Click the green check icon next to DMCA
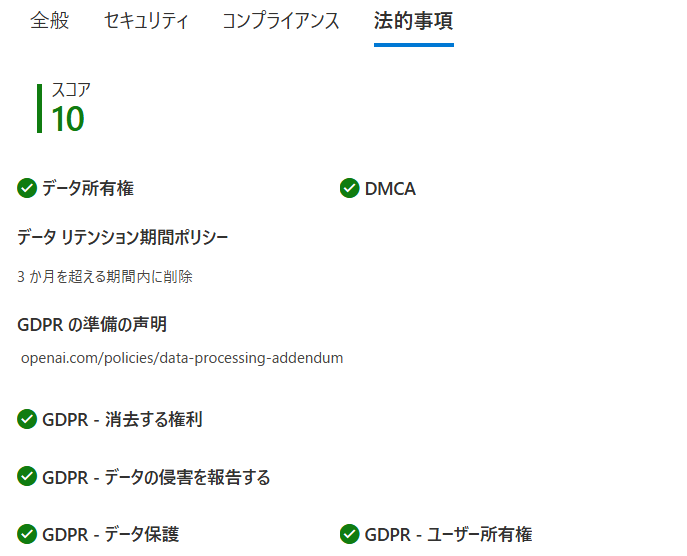Screen dimensions: 687x556 click(x=349, y=188)
